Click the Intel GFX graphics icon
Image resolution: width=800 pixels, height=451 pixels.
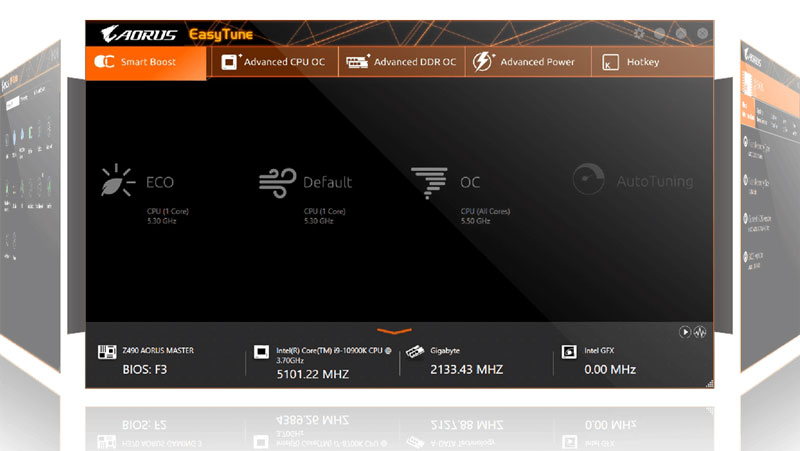click(569, 352)
